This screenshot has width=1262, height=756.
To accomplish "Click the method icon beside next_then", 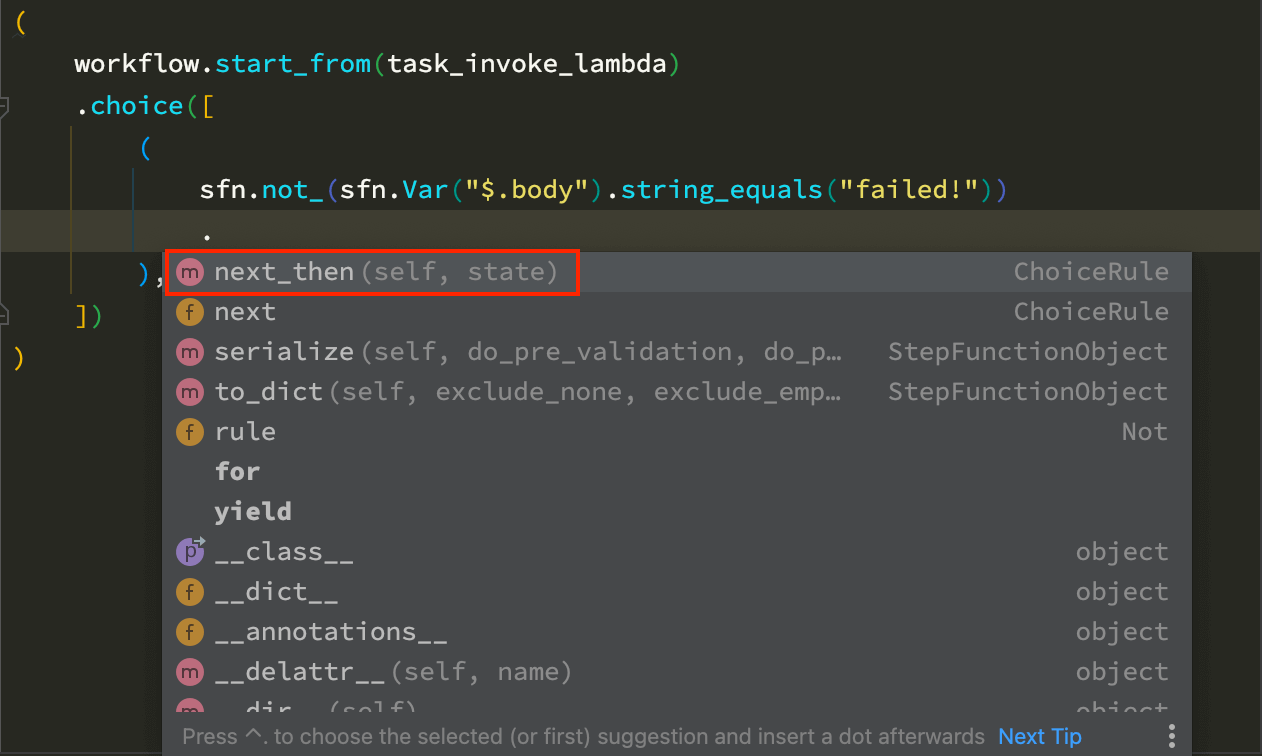I will coord(189,272).
